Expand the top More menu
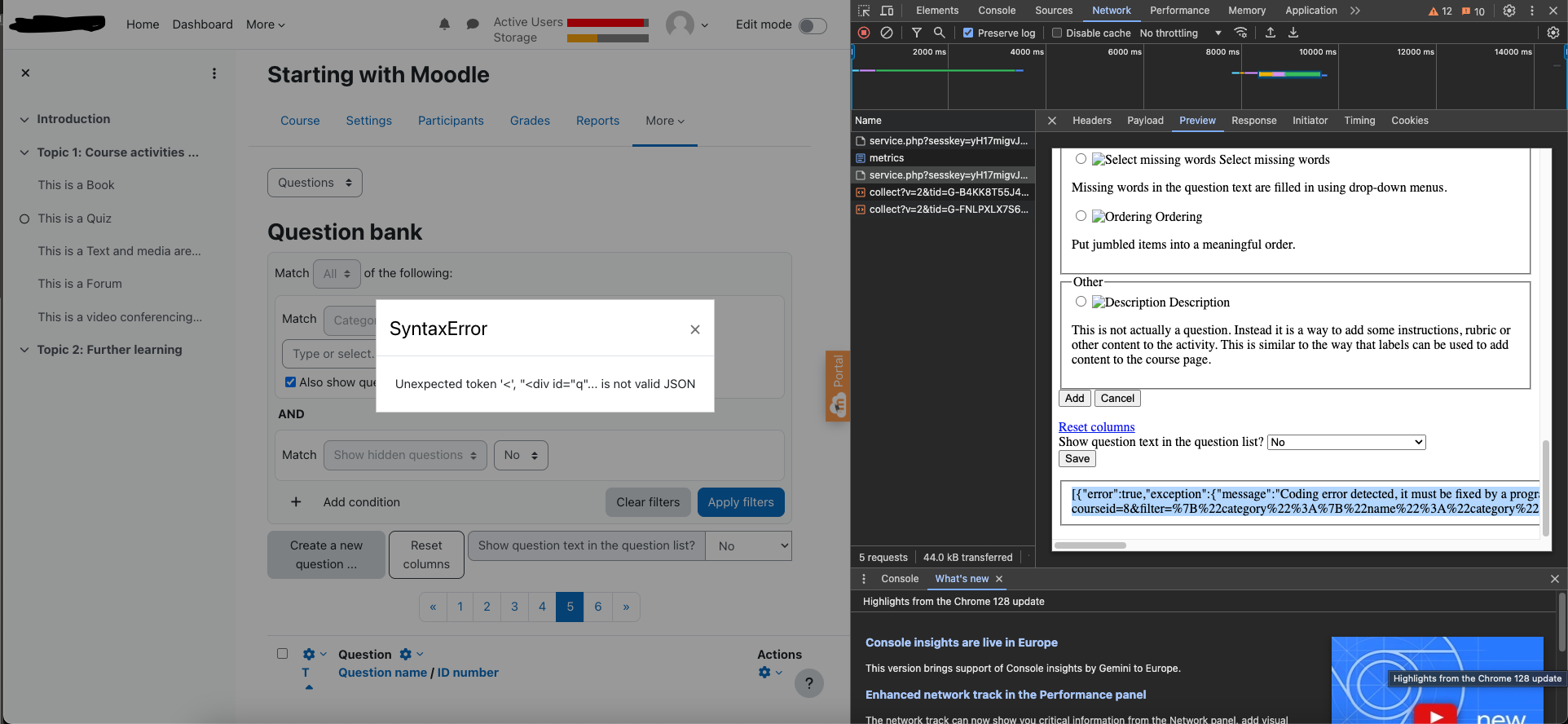The height and width of the screenshot is (724, 1568). pos(266,24)
